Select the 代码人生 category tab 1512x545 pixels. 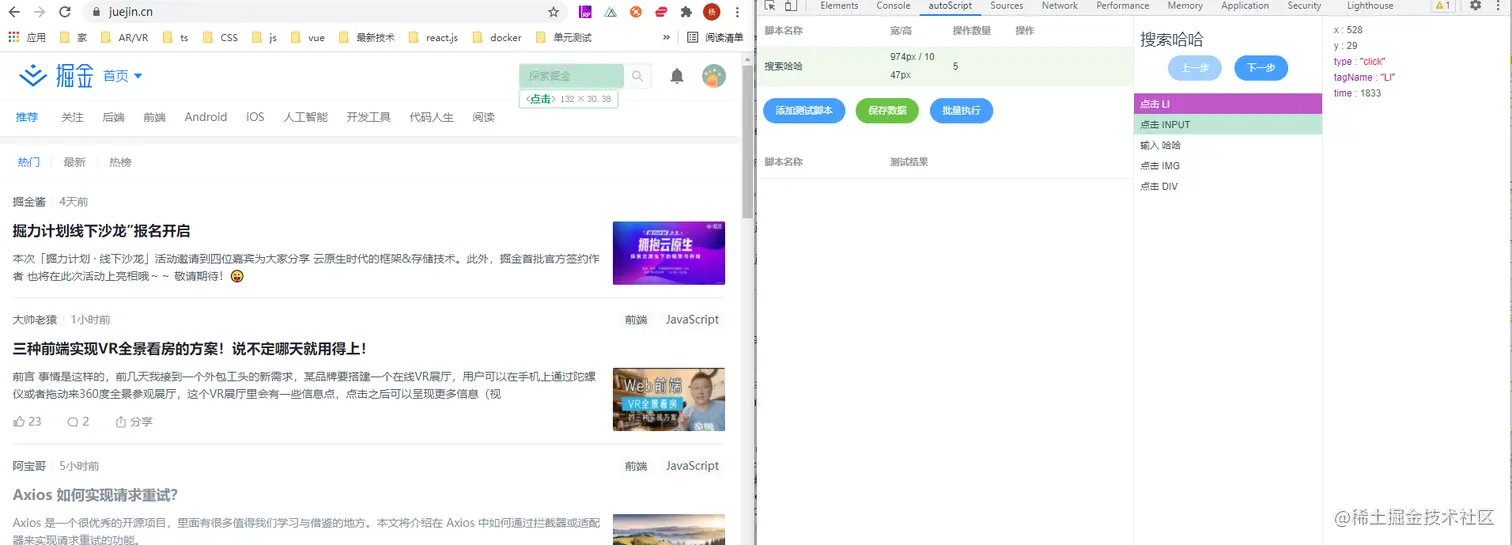pyautogui.click(x=431, y=117)
